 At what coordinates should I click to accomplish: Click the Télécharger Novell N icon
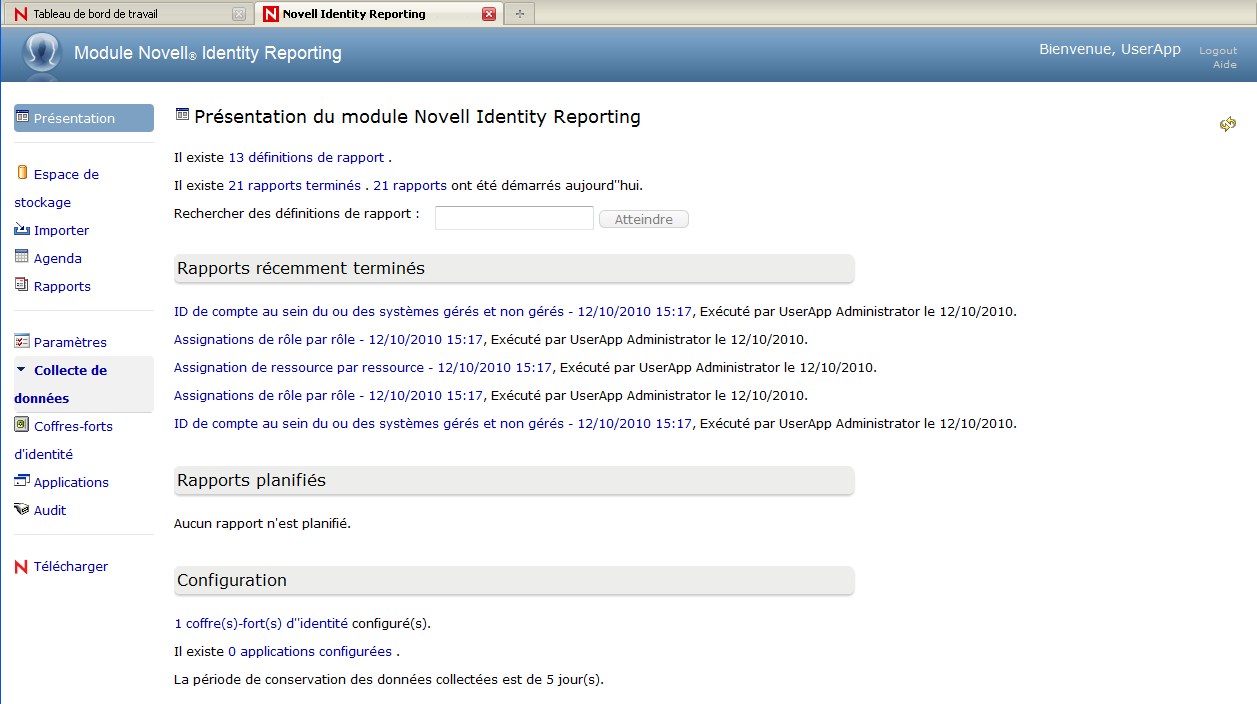click(x=22, y=566)
